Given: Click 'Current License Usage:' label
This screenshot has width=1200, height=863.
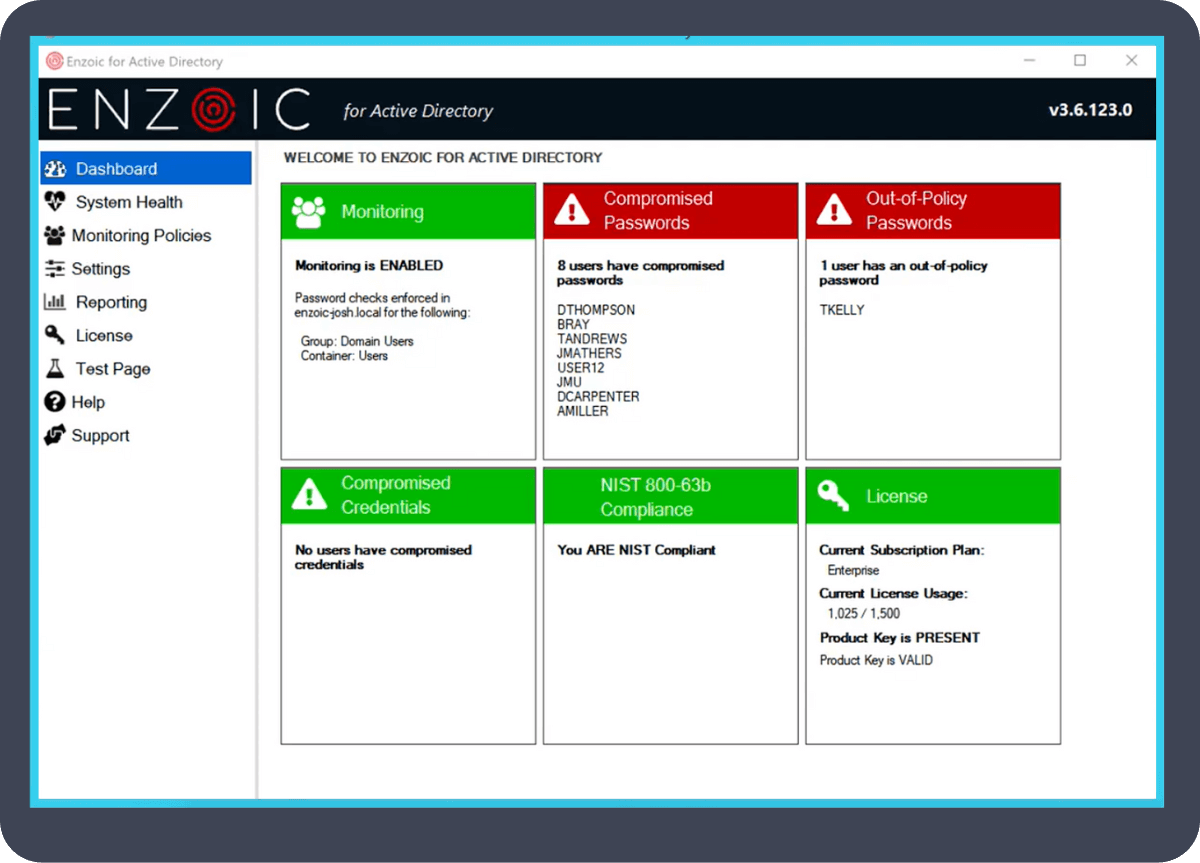Looking at the screenshot, I should point(894,594).
